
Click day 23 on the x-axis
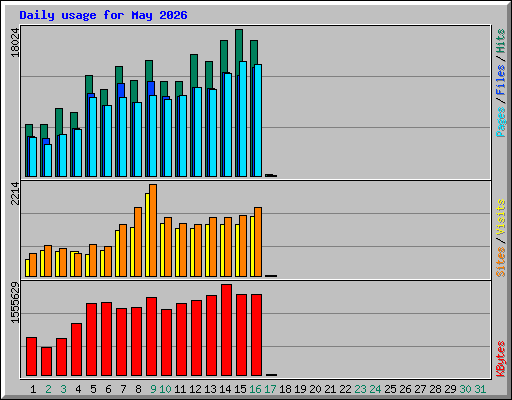[360, 389]
